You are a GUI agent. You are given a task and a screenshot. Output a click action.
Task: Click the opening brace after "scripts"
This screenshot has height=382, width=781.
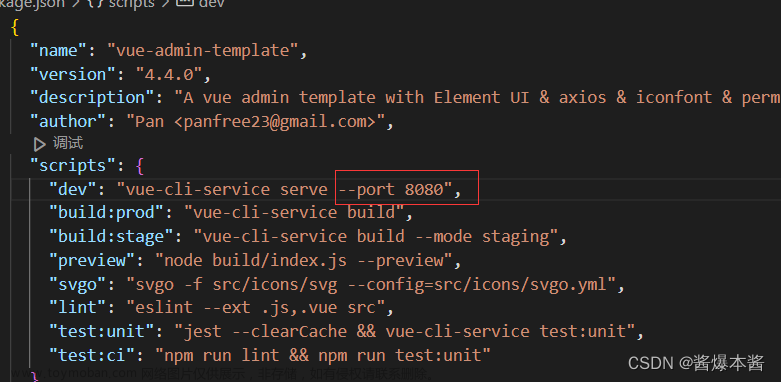tap(140, 166)
